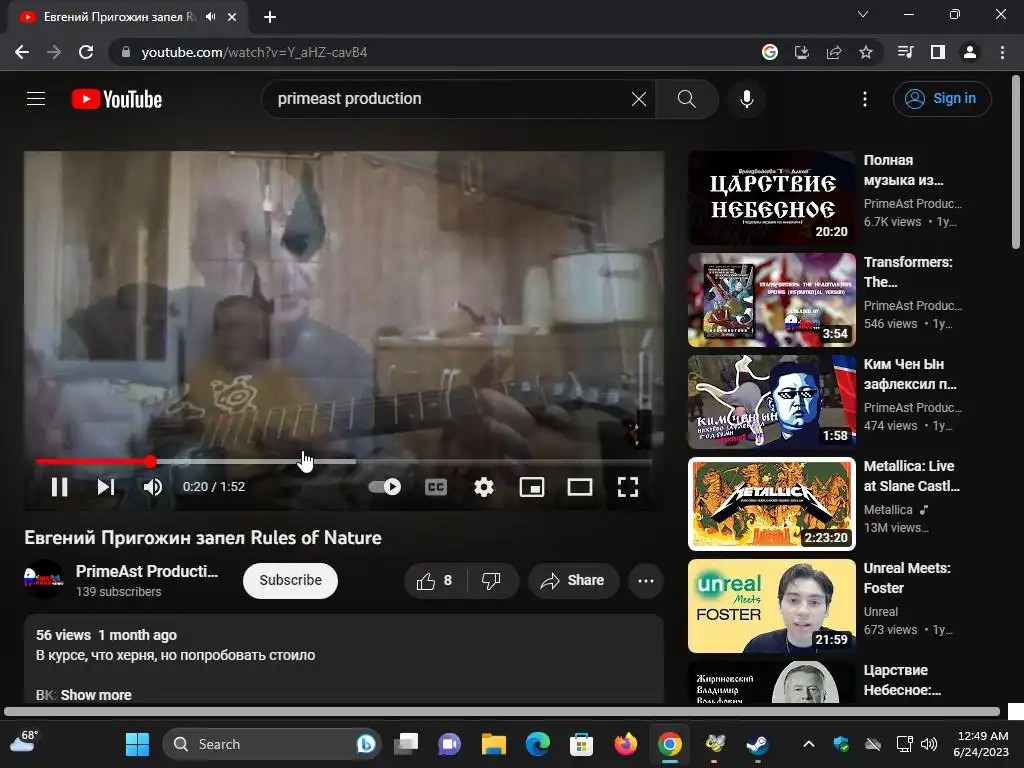Mute the video player volume
Screen dimensions: 1024x768
(153, 487)
